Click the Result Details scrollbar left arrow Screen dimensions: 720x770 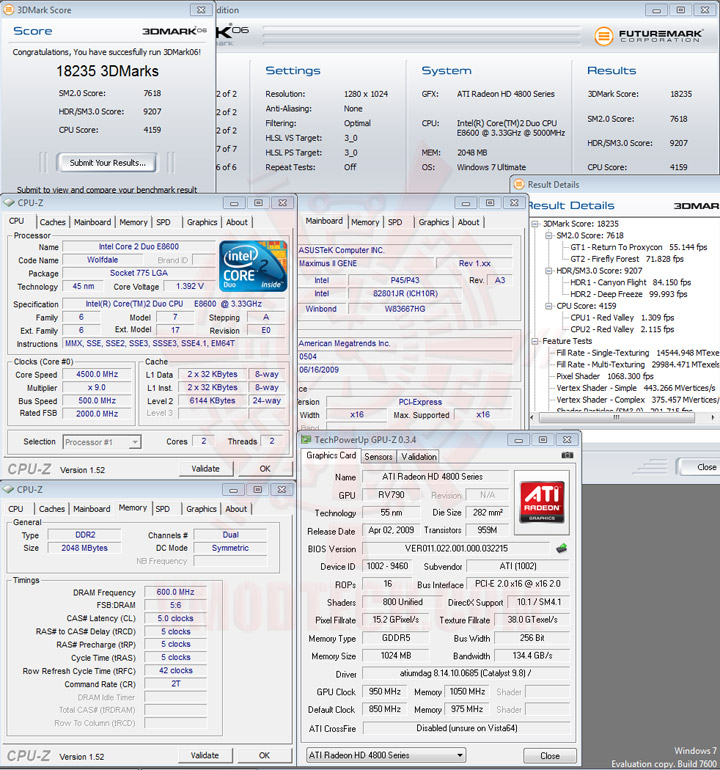pos(532,417)
